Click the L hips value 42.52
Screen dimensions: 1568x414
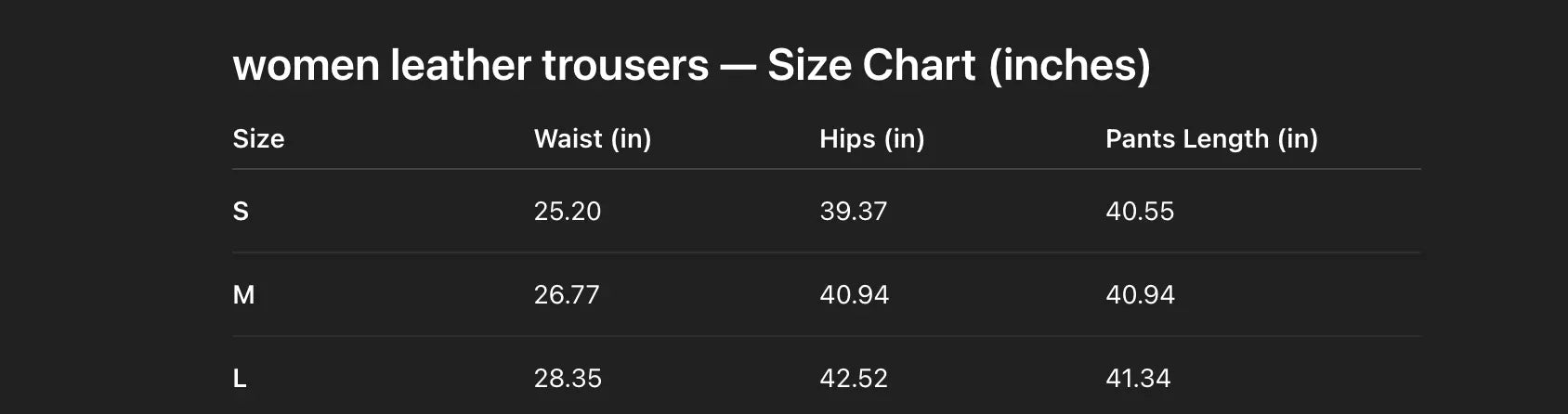pos(854,379)
